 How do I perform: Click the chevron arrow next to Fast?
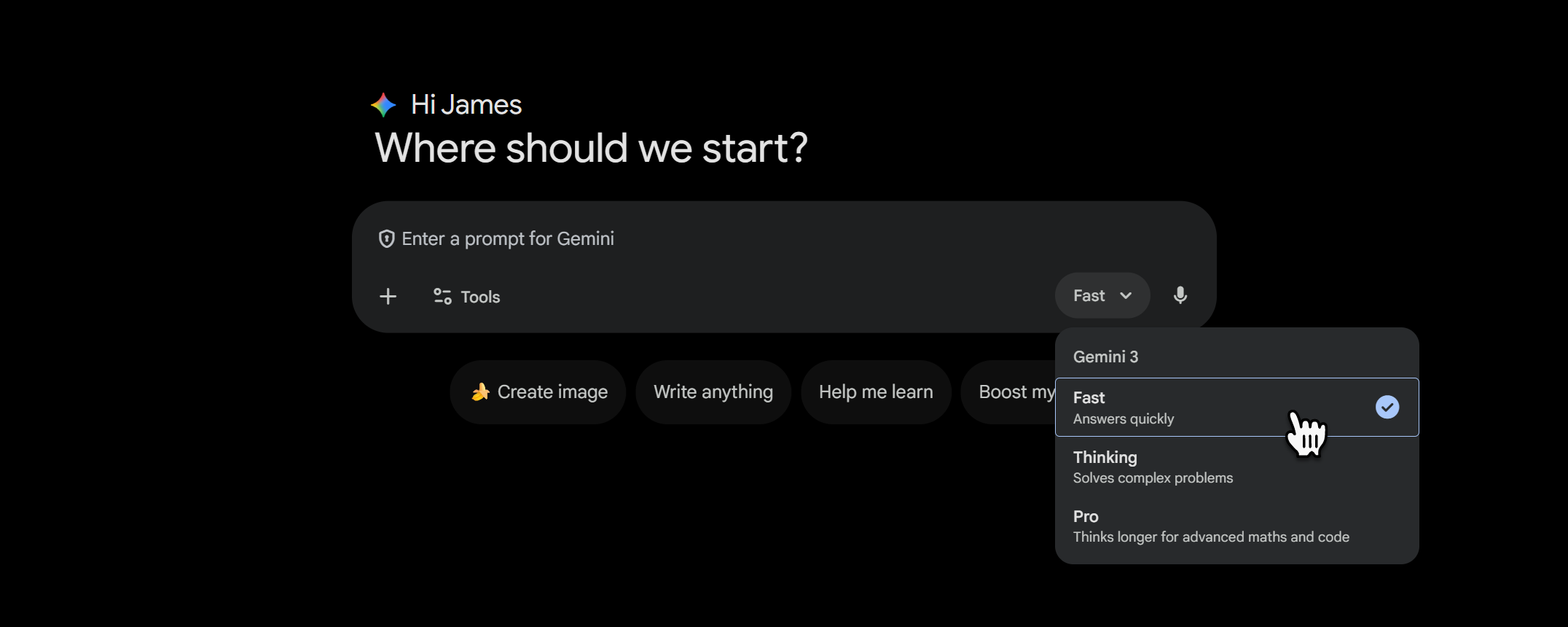[x=1126, y=295]
